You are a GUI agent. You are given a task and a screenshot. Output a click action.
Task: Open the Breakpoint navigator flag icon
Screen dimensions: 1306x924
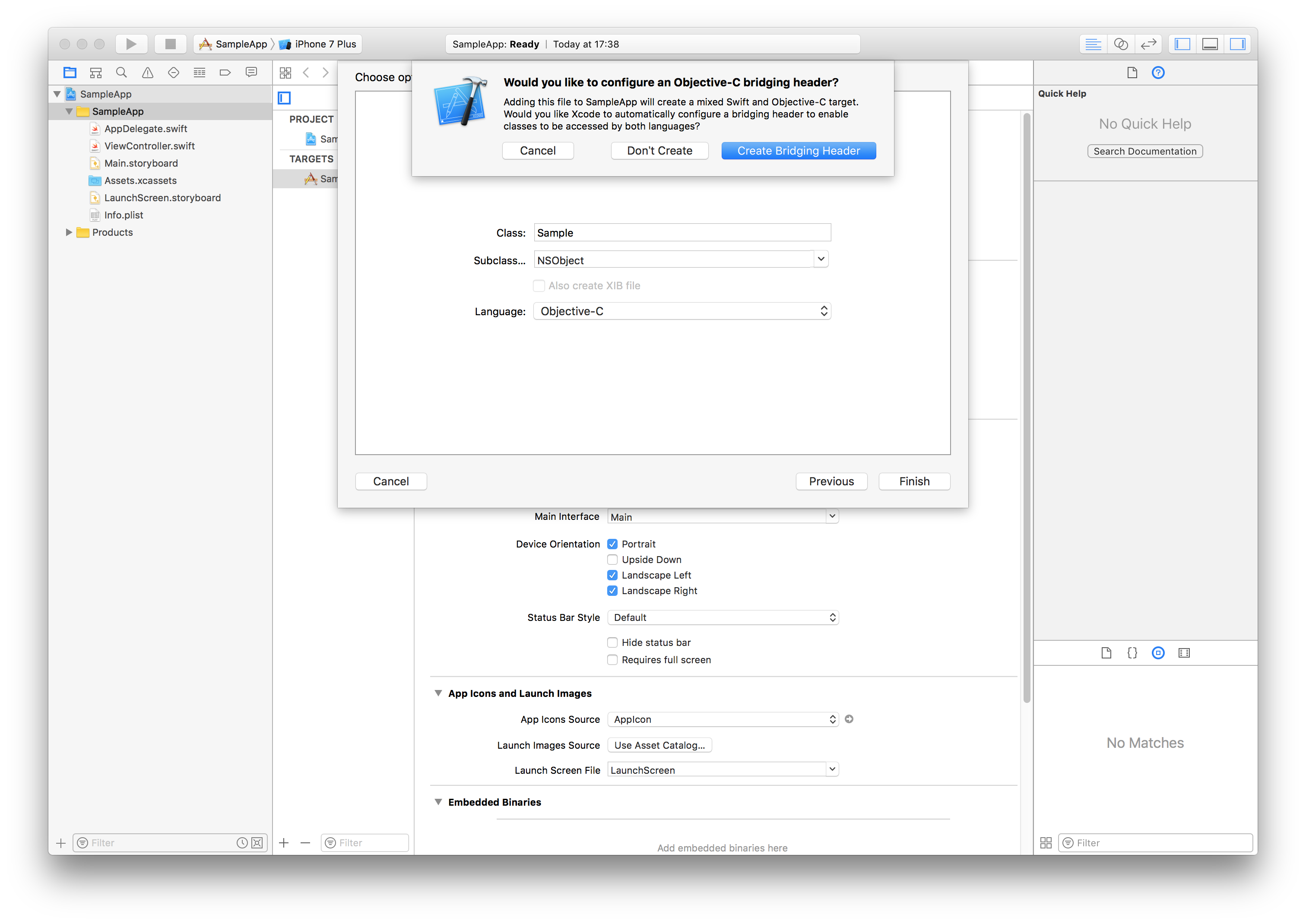[x=225, y=72]
